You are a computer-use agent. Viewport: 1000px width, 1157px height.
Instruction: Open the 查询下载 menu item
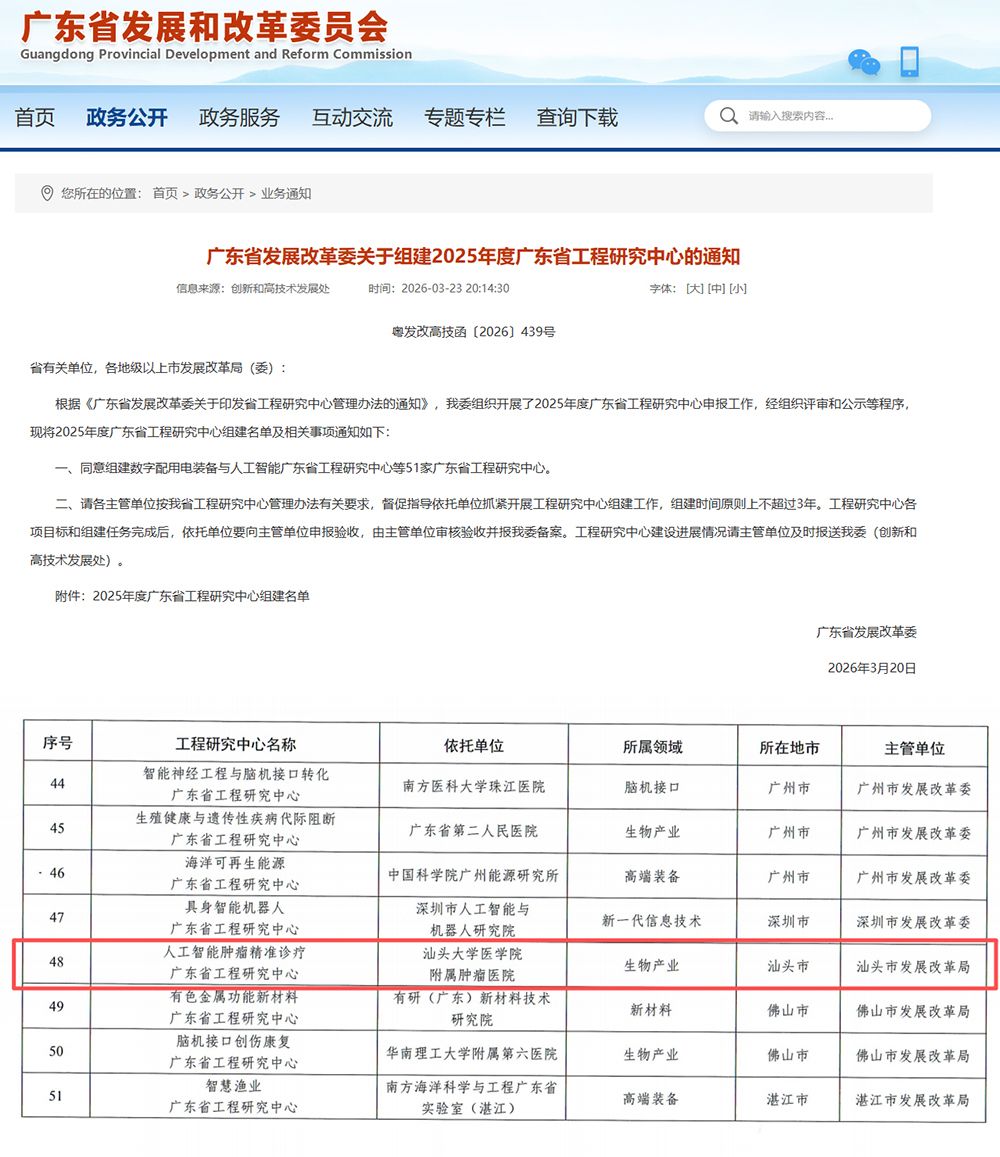[x=577, y=117]
